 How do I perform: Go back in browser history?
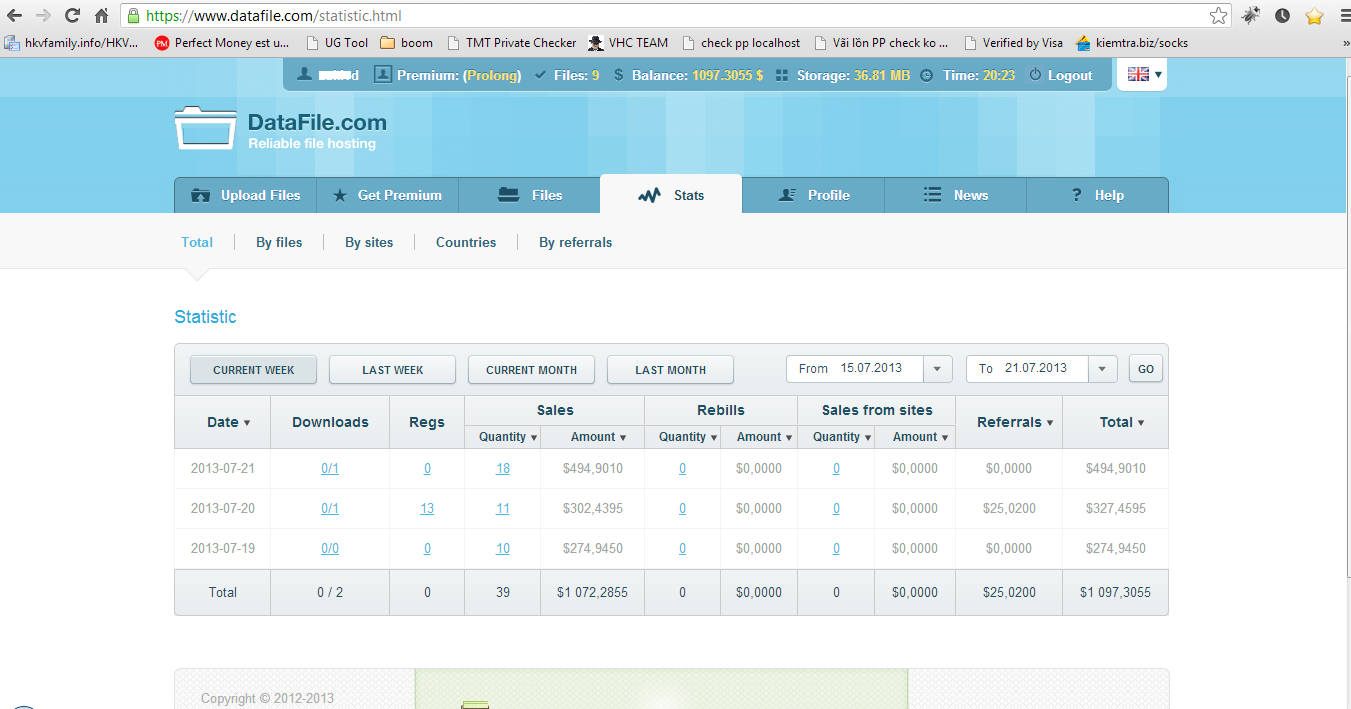(15, 16)
